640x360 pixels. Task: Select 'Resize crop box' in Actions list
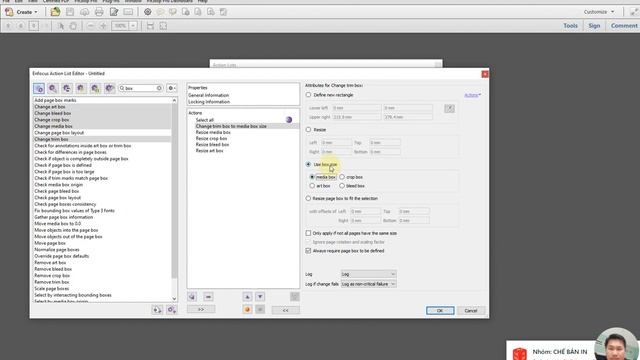(211, 138)
